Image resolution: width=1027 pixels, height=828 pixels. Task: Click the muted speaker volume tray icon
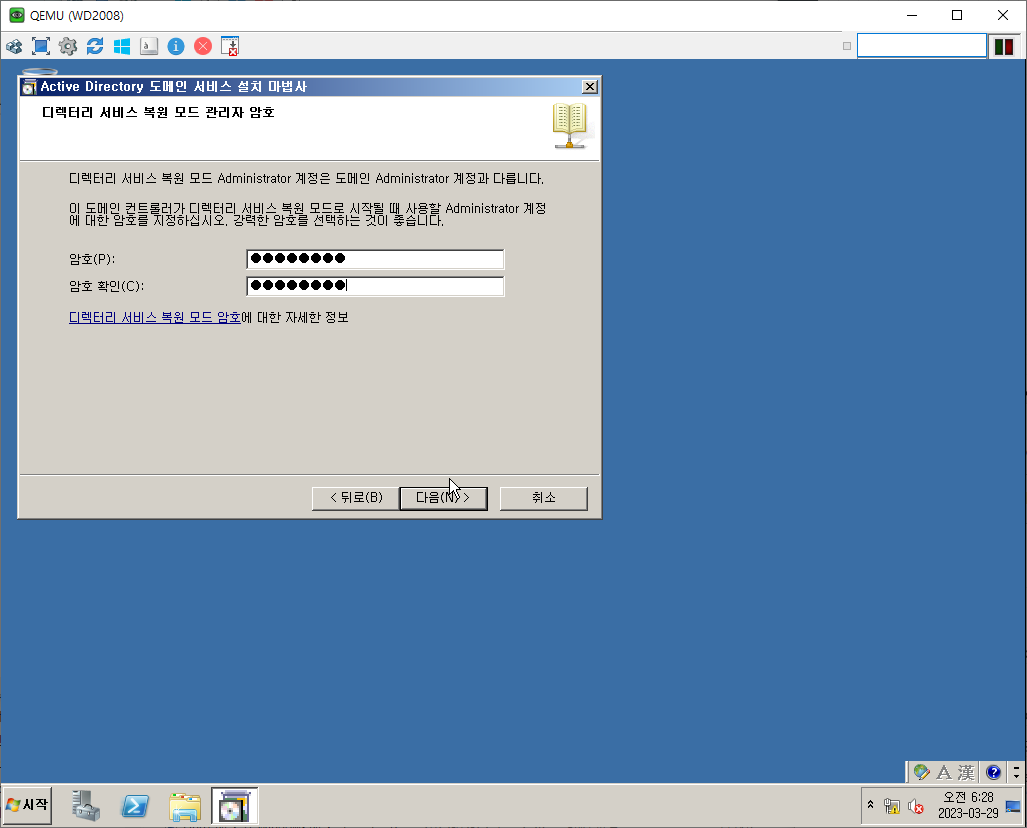916,806
